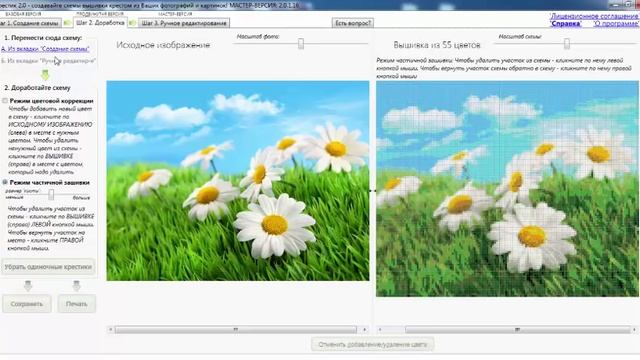The height and width of the screenshot is (360, 640).
Task: Click the embroidery scheme preview image
Action: (507, 189)
